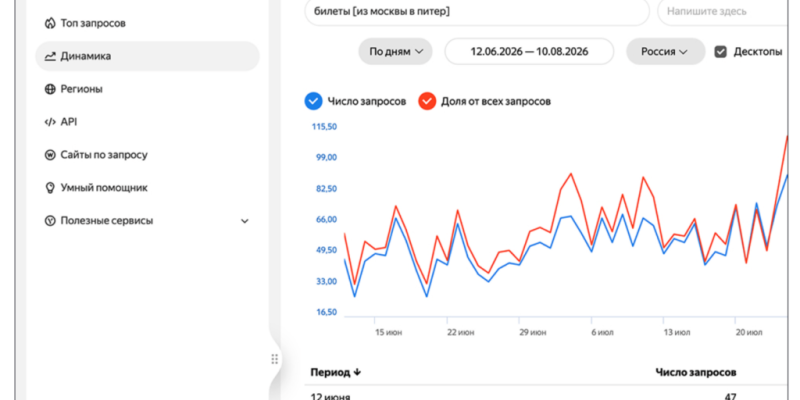Click the globe icon beside Регионы
Viewport: 800px width, 400px height.
point(49,89)
